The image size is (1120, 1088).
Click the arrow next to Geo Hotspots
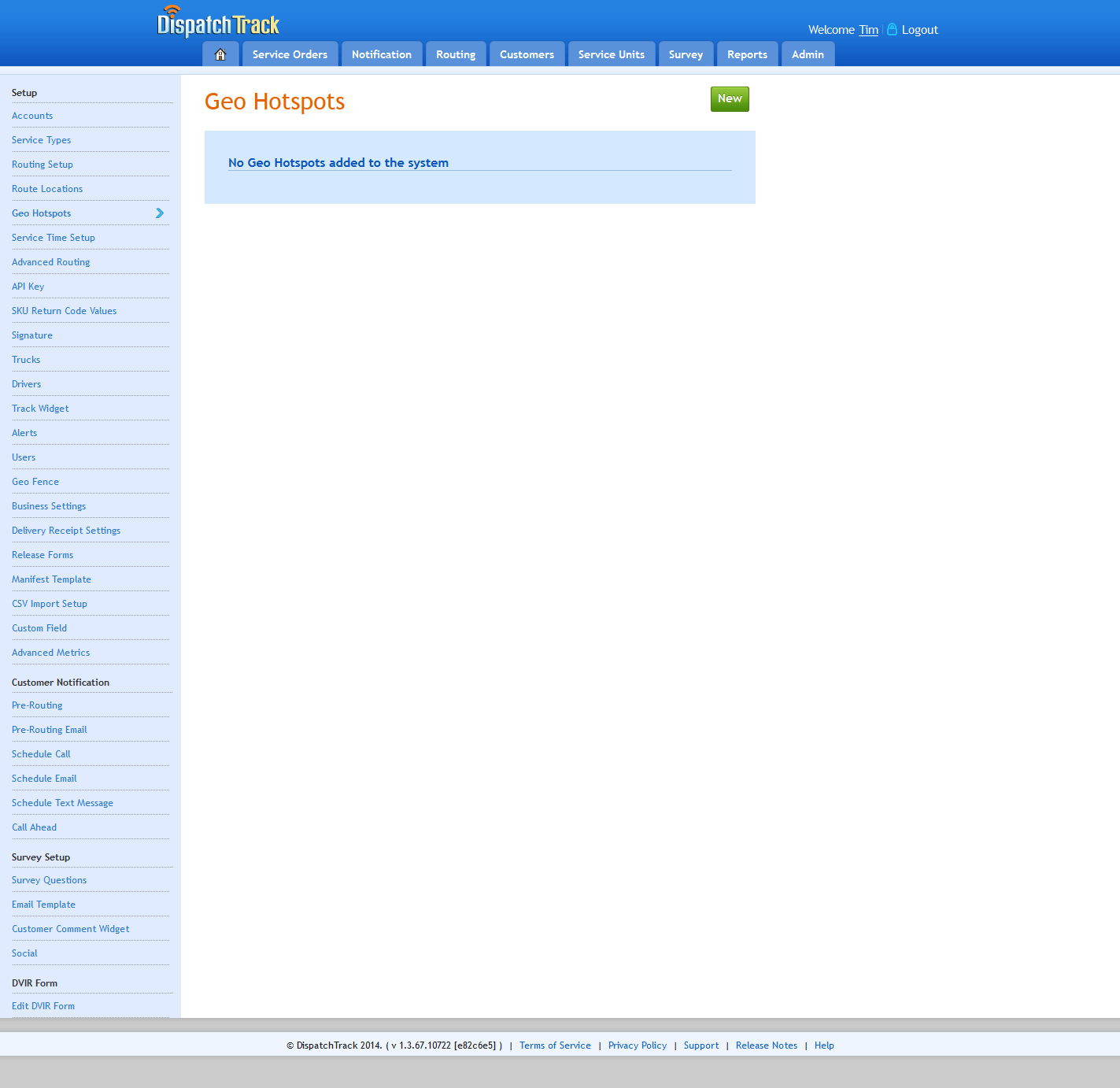coord(160,213)
